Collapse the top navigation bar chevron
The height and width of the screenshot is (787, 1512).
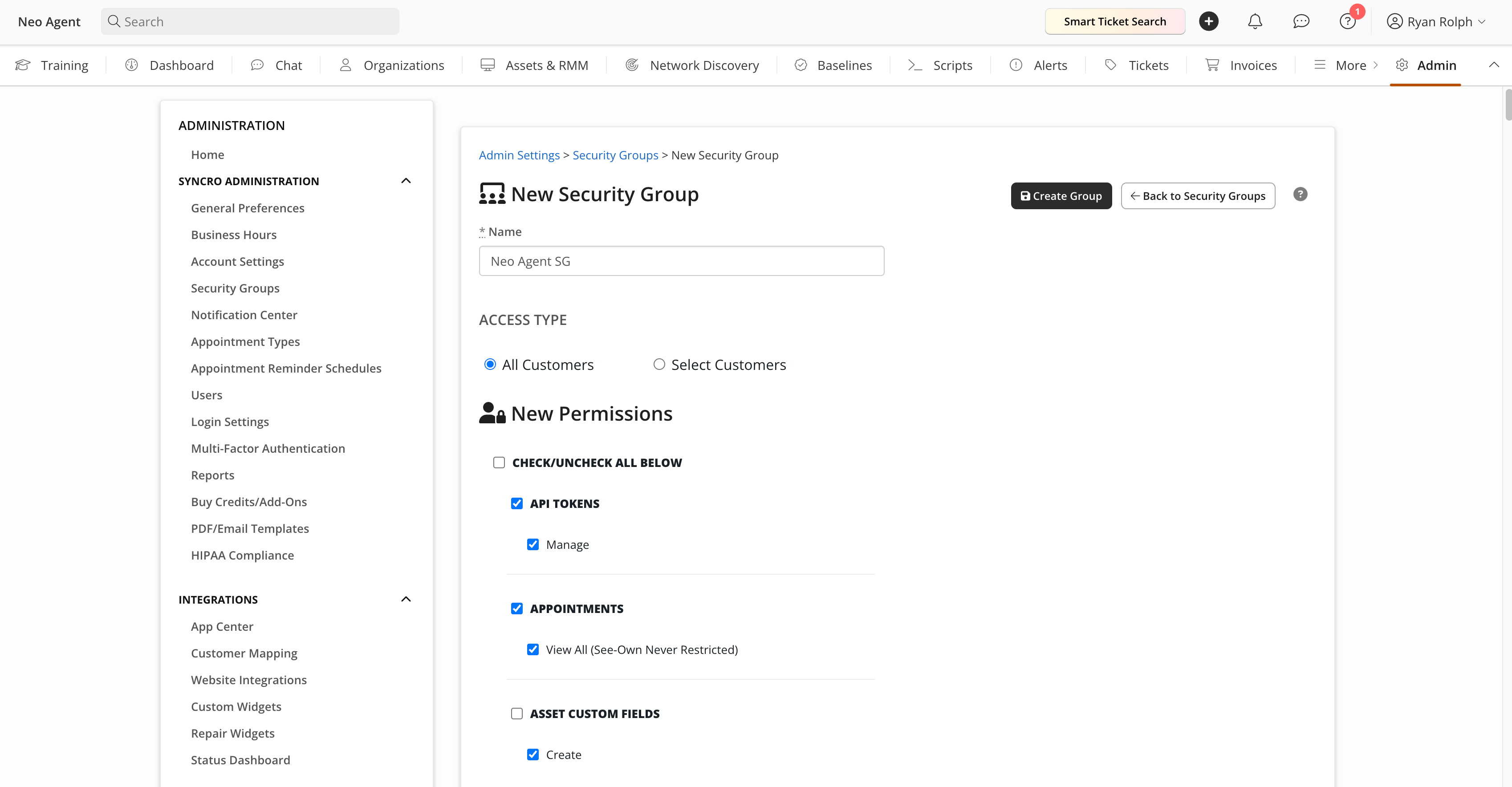(x=1494, y=65)
